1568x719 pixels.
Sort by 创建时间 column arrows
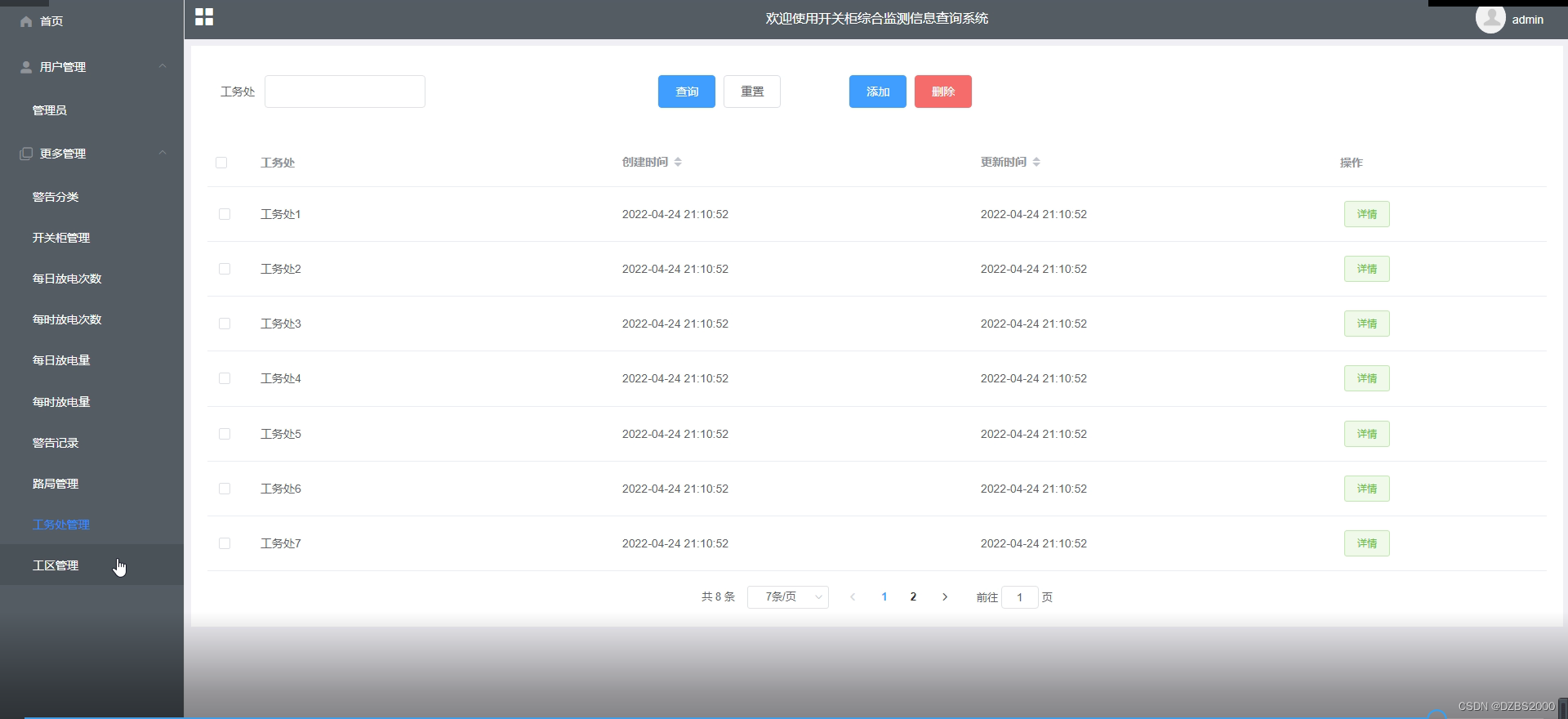pyautogui.click(x=678, y=162)
